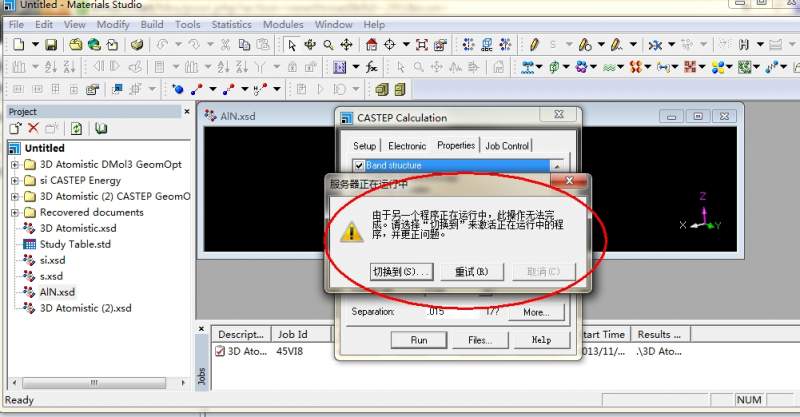Open the Clean structure dropdown arrow
The height and width of the screenshot is (417, 800).
point(671,45)
